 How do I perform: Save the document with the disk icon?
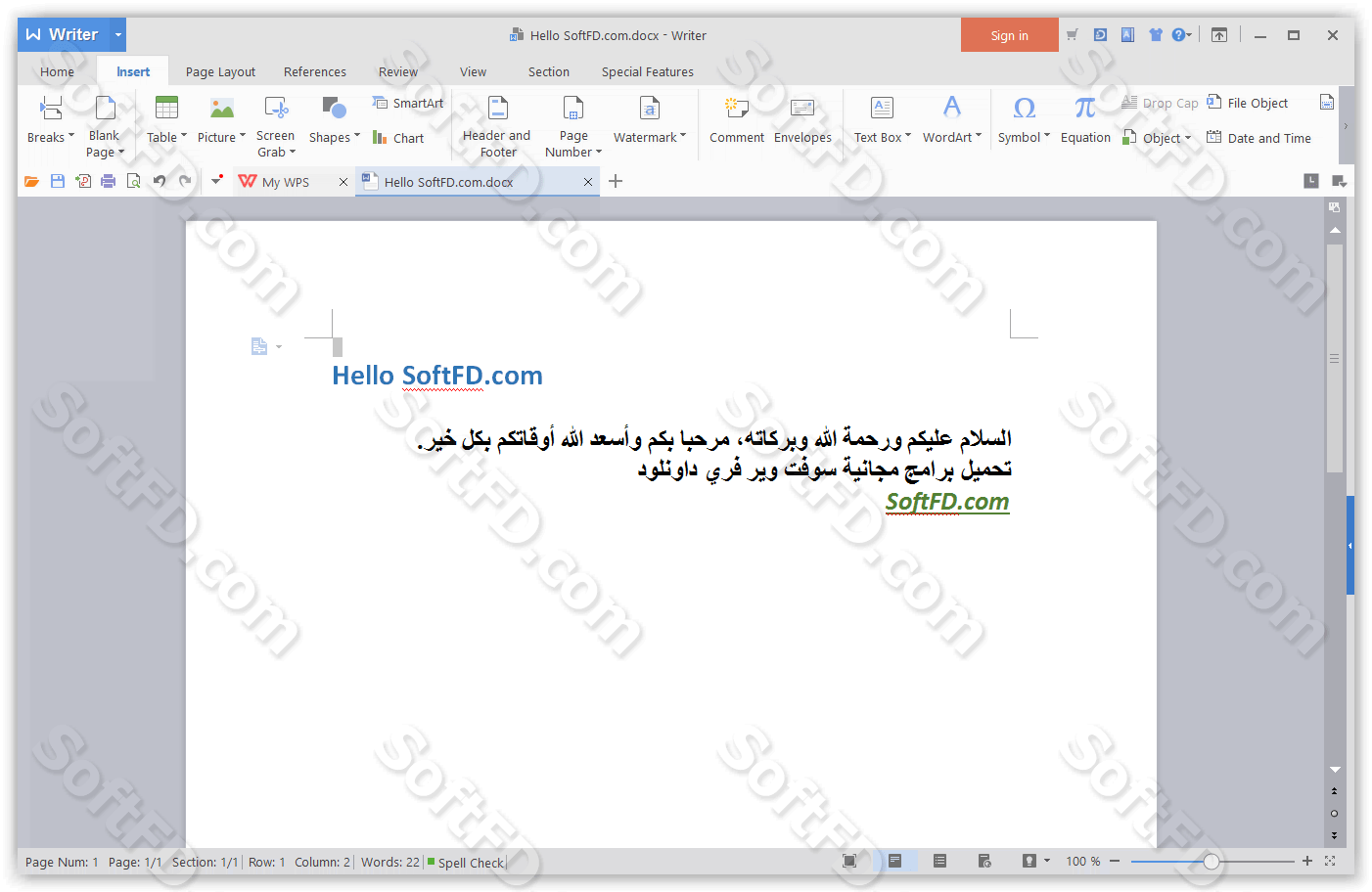coord(58,181)
